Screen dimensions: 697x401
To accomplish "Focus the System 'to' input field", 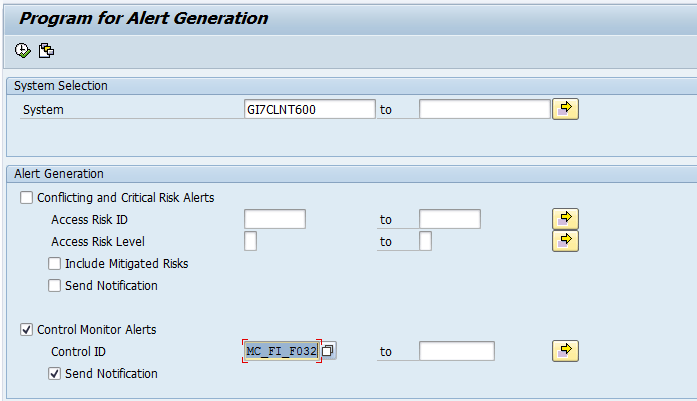I will pos(484,109).
